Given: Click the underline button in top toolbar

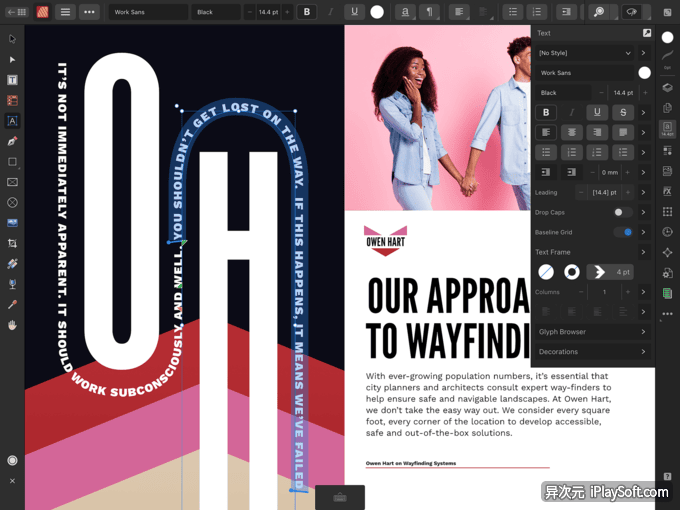Looking at the screenshot, I should 355,12.
